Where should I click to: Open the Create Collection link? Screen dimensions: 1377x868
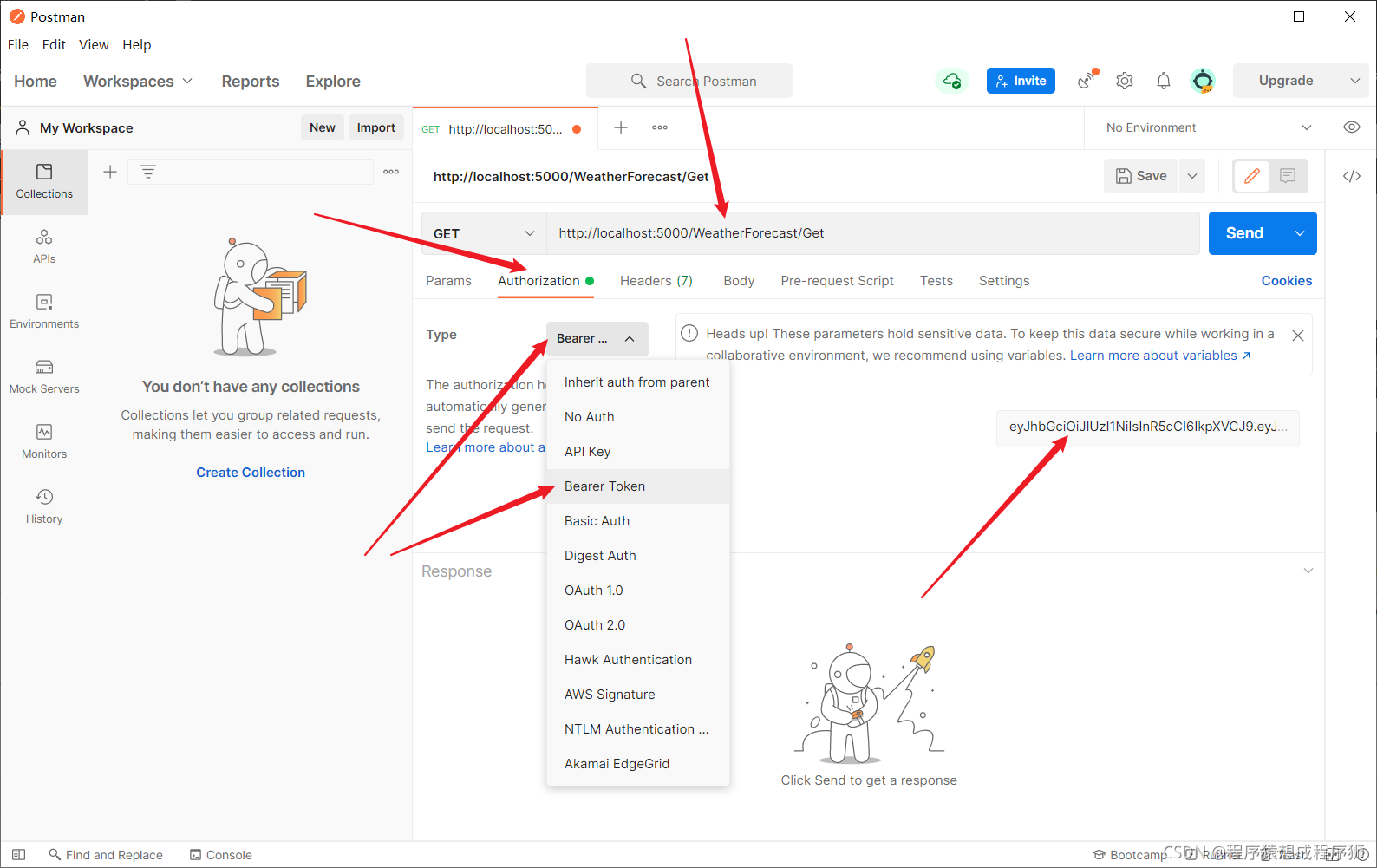click(x=251, y=472)
